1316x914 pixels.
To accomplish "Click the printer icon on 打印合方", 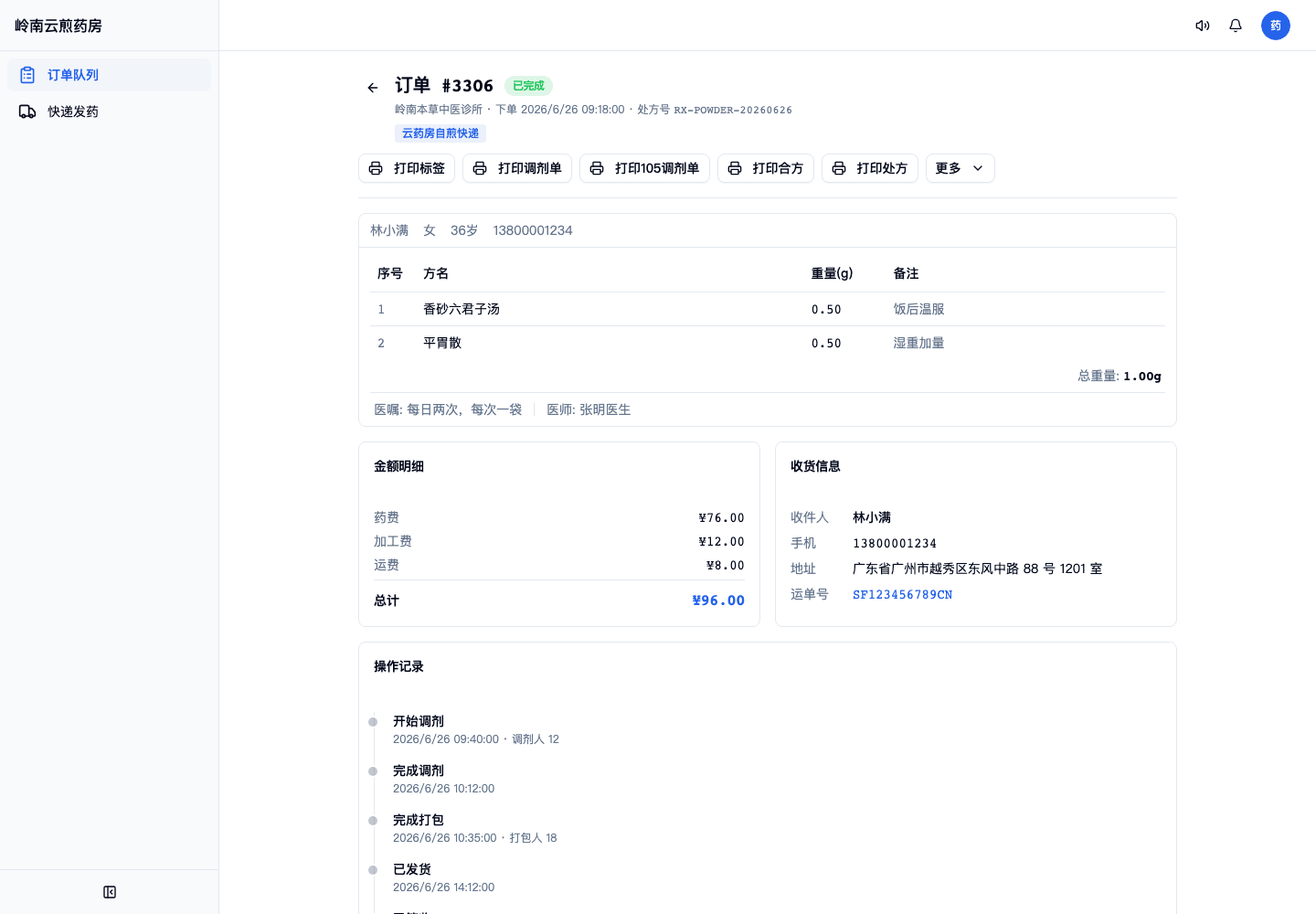I will pyautogui.click(x=735, y=168).
